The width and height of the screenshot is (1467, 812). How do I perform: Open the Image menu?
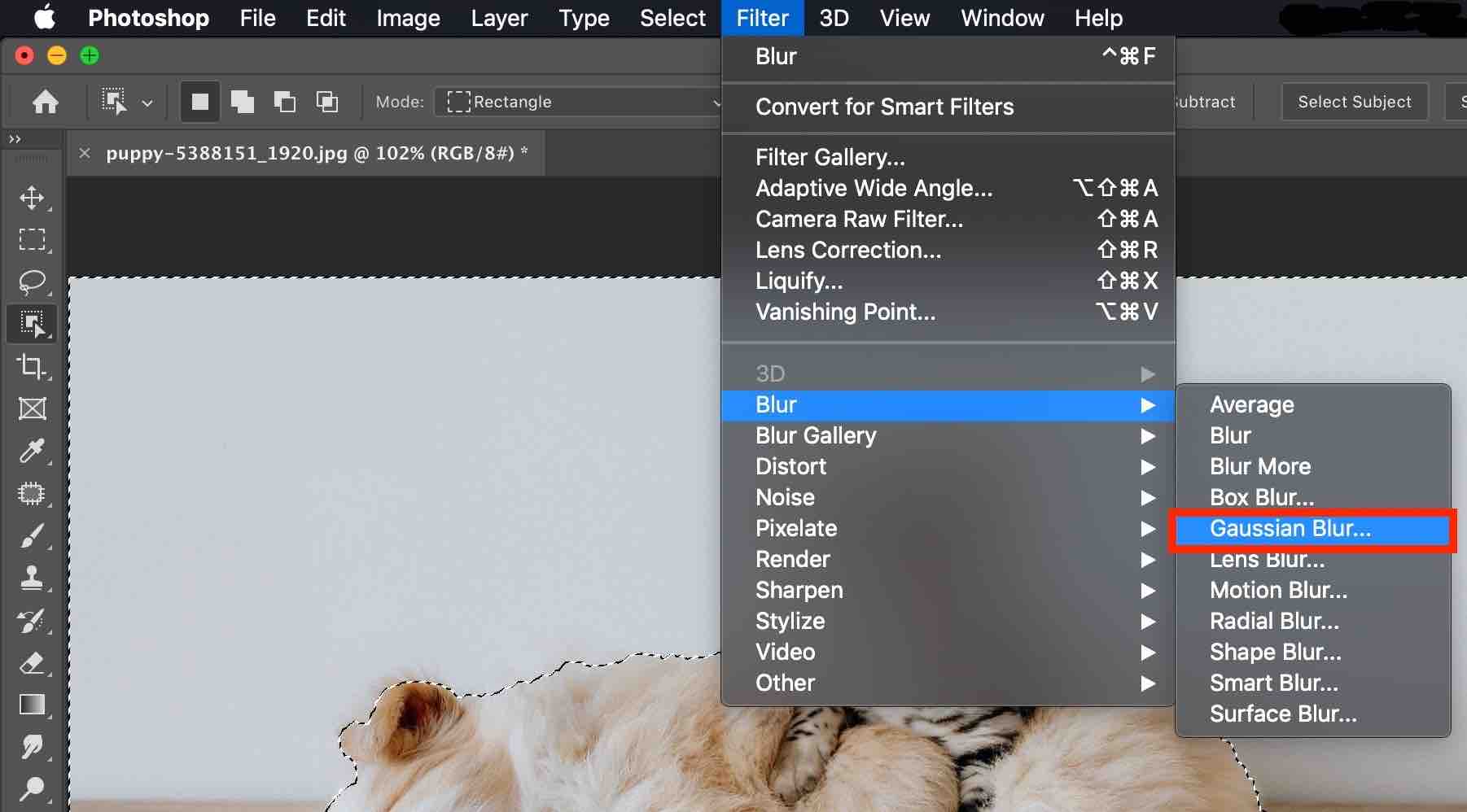pos(408,18)
